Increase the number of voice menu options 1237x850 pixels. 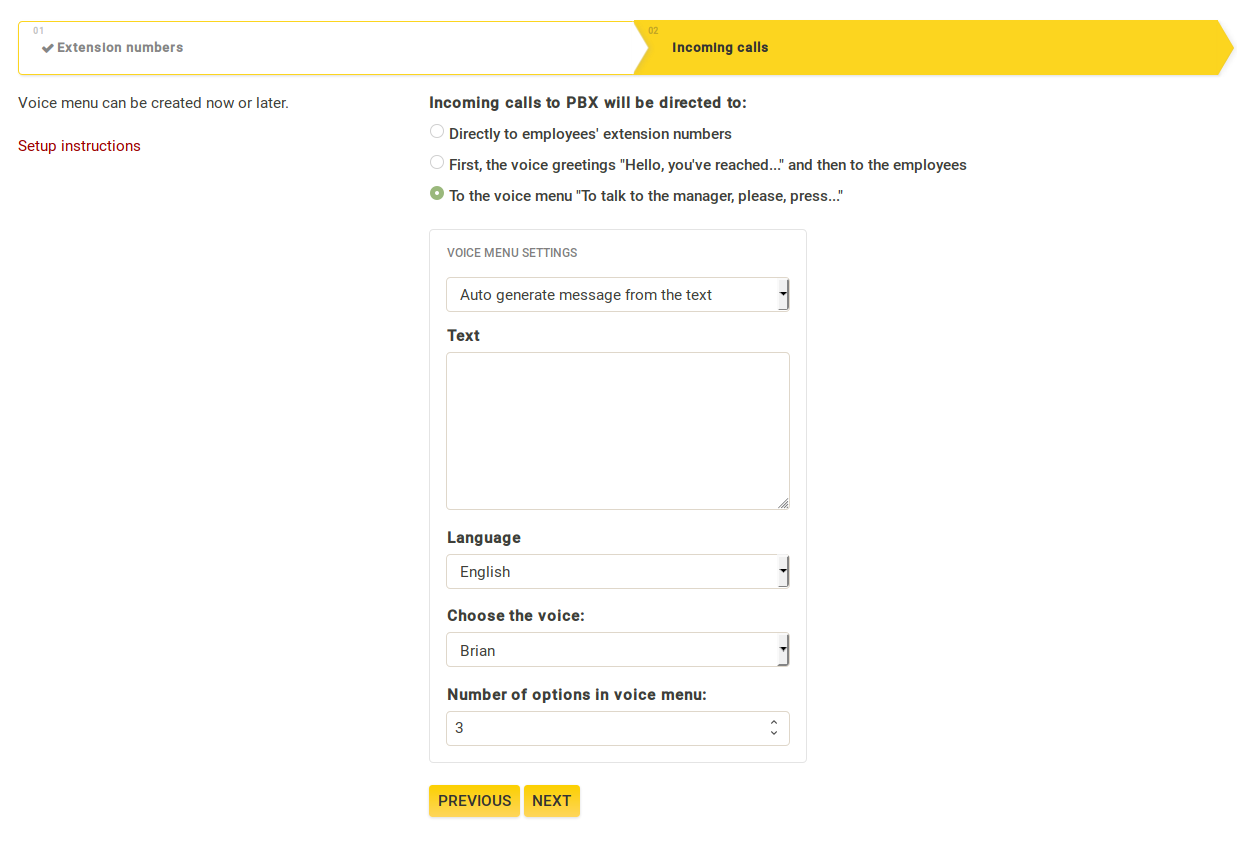pyautogui.click(x=774, y=722)
